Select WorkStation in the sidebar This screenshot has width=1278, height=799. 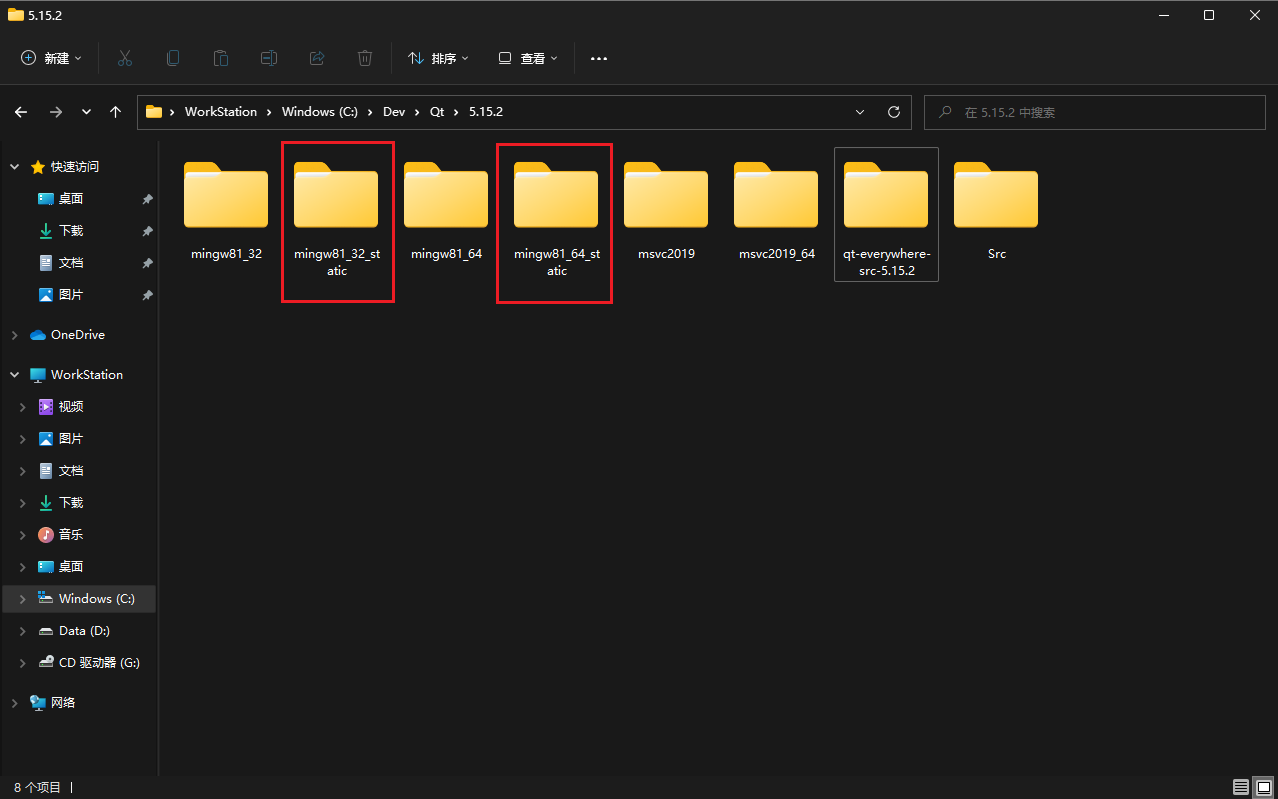[x=87, y=374]
